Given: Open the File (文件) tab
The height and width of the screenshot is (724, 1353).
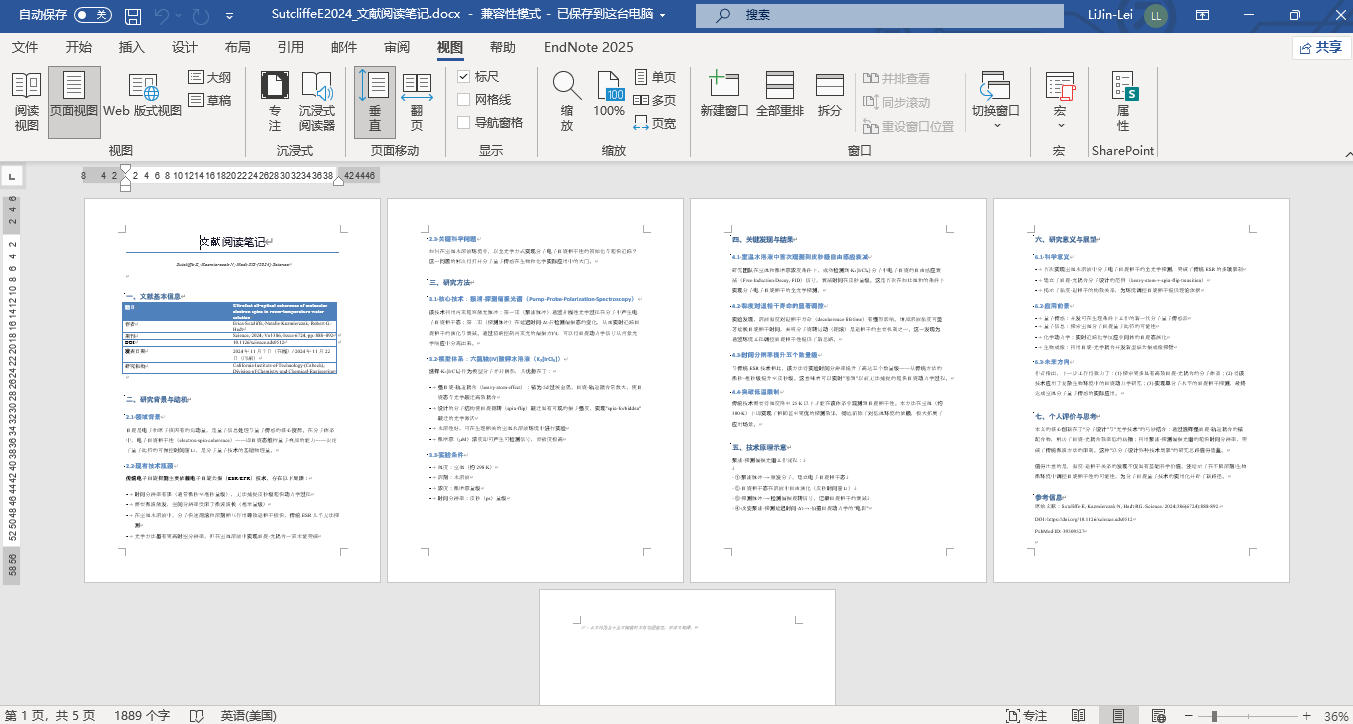Looking at the screenshot, I should [25, 47].
